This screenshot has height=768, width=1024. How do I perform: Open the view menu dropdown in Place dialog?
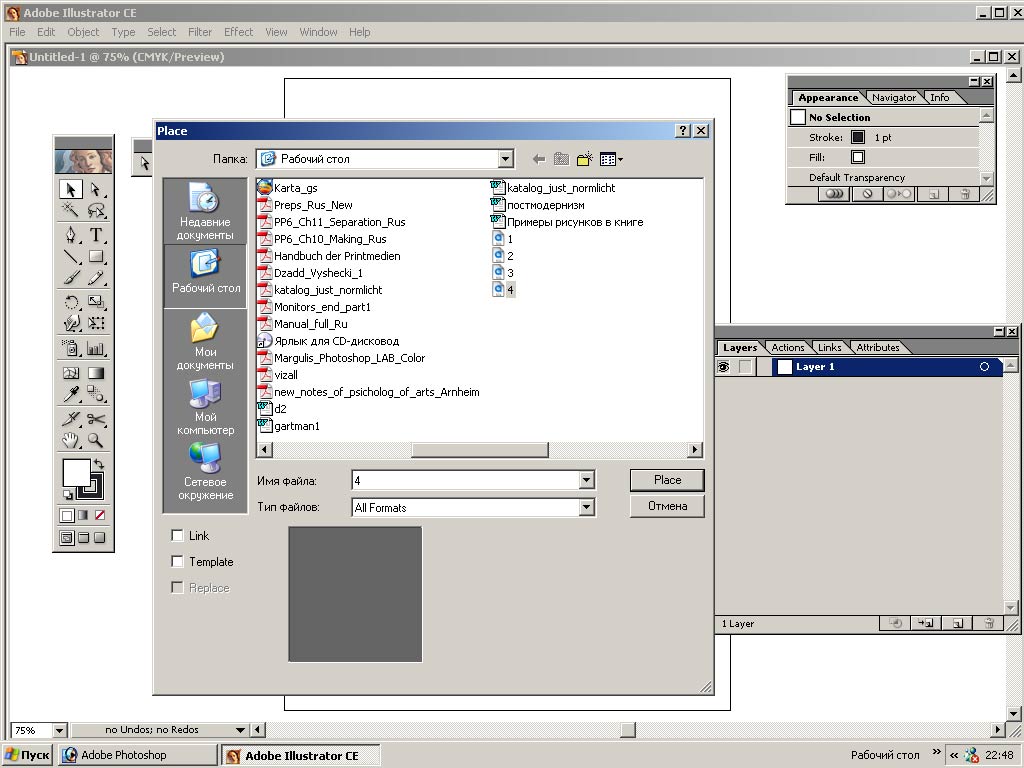pyautogui.click(x=611, y=159)
